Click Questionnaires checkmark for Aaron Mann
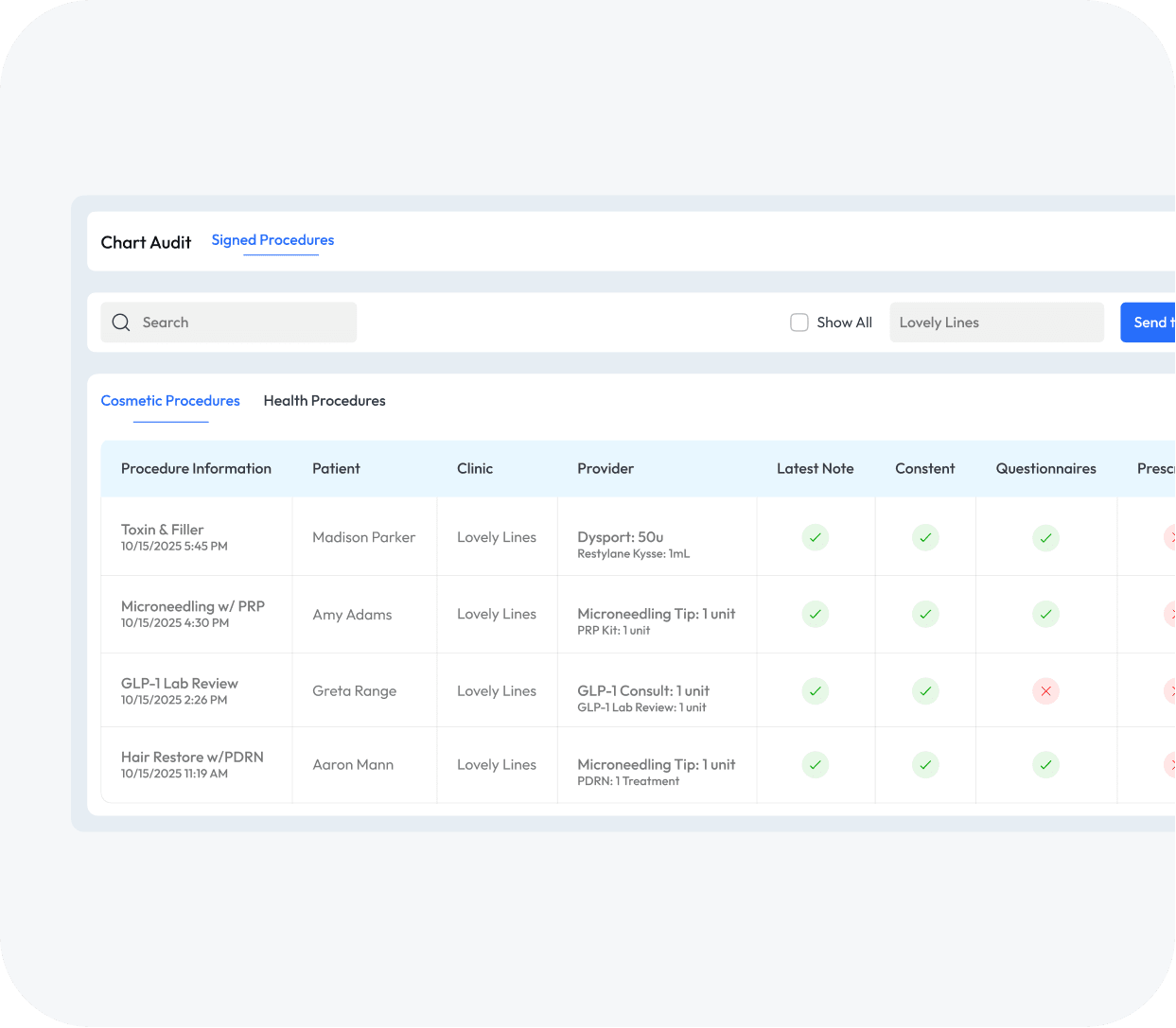 pos(1045,765)
